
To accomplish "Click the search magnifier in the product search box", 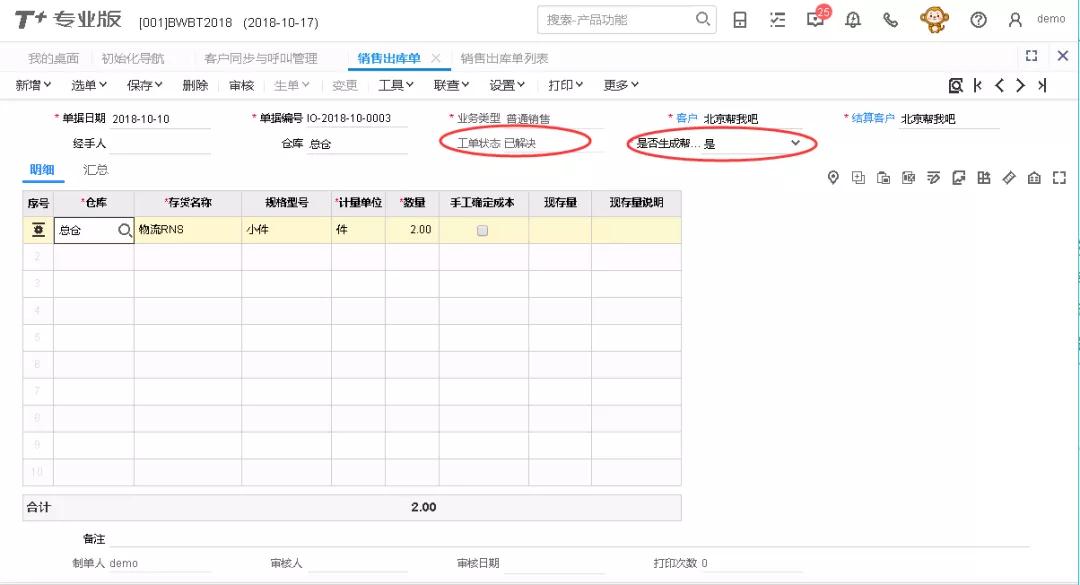I will pos(702,19).
